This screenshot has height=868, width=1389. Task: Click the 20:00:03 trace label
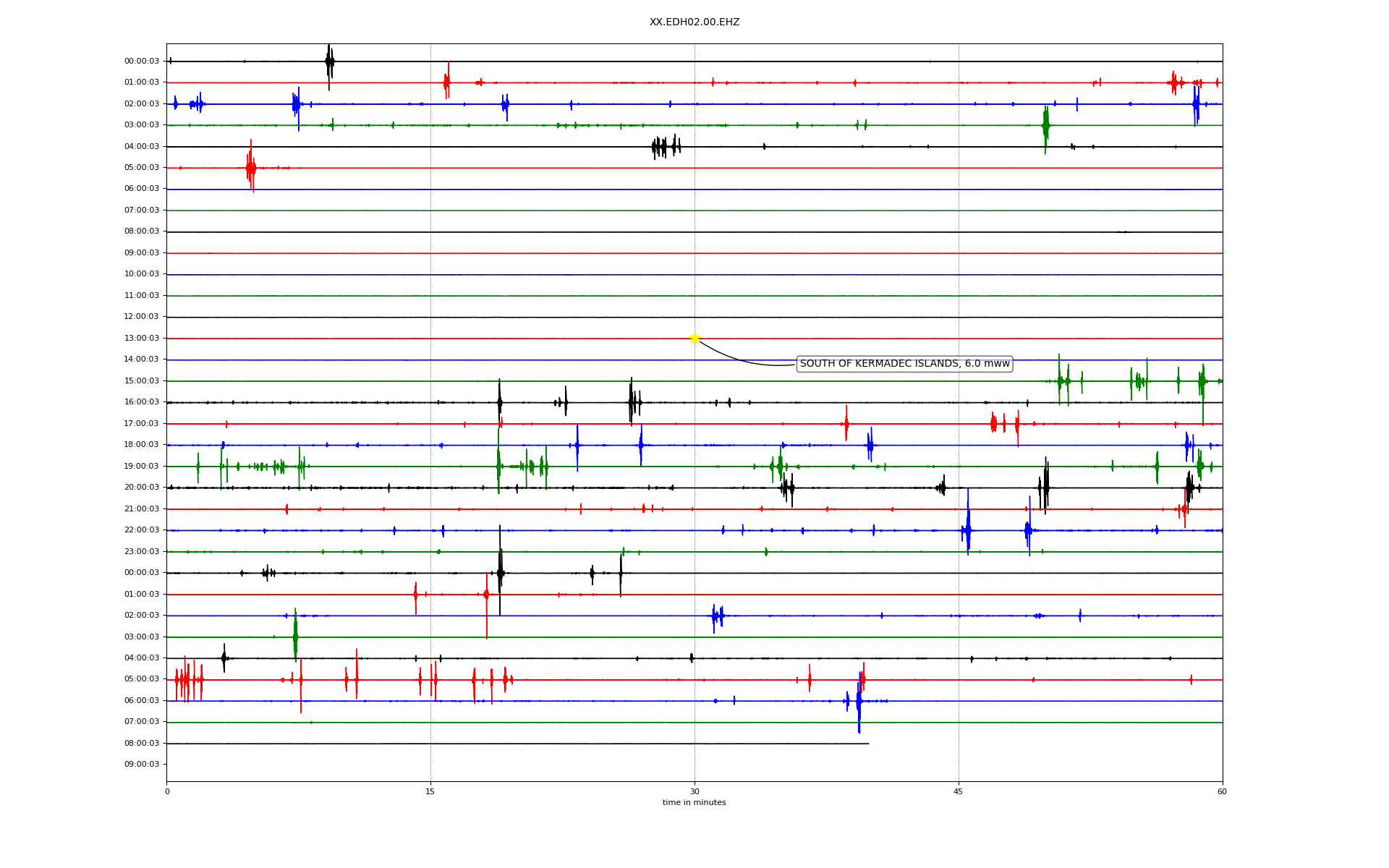coord(142,488)
